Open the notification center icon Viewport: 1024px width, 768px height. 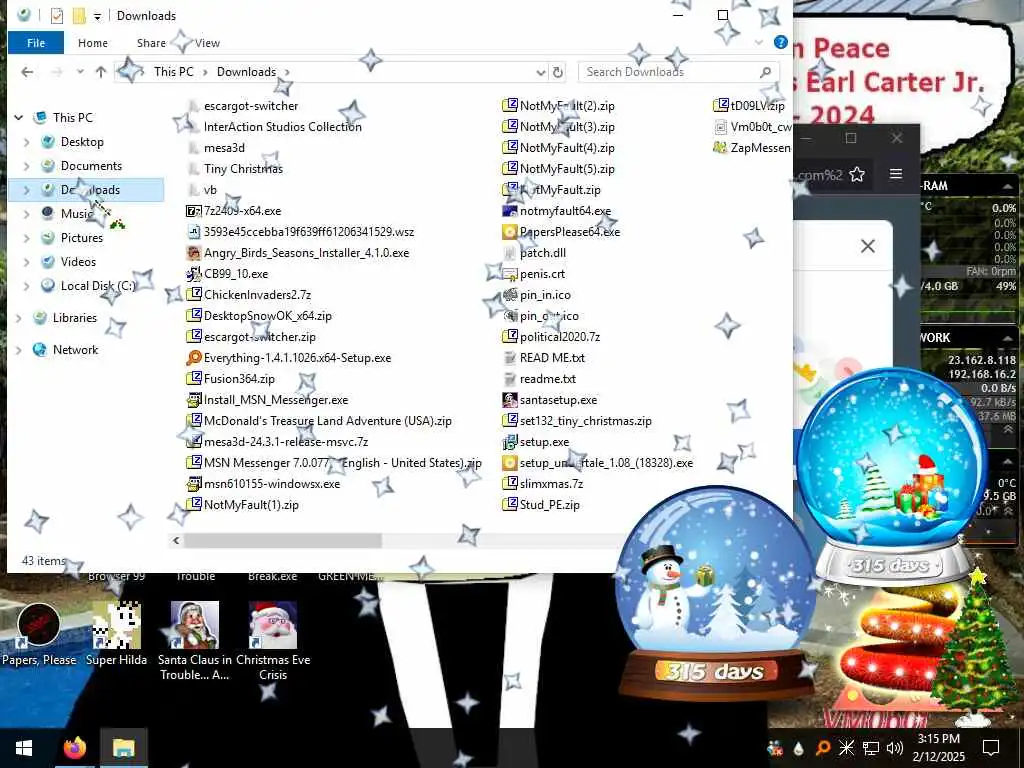[991, 748]
